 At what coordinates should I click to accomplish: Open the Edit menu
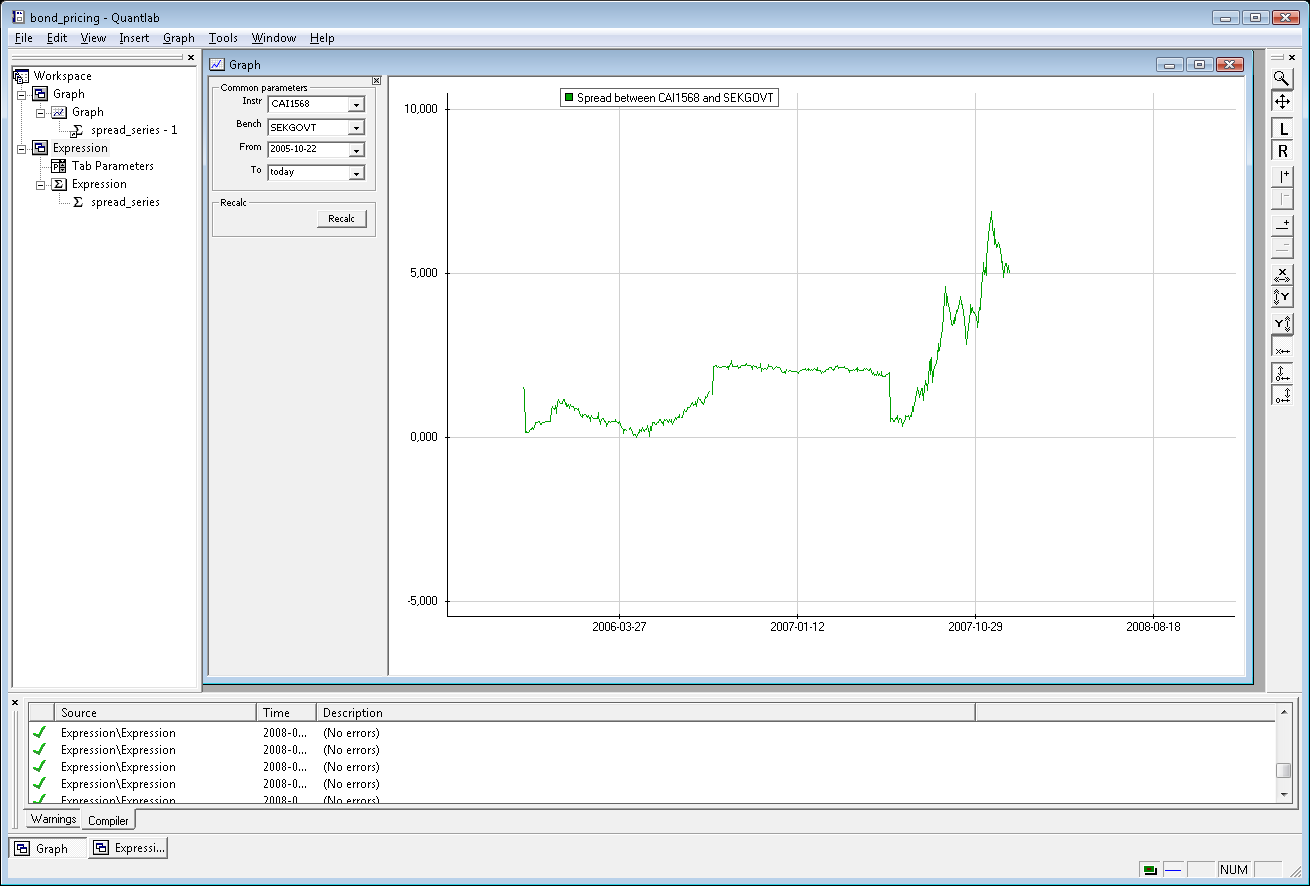click(x=57, y=38)
